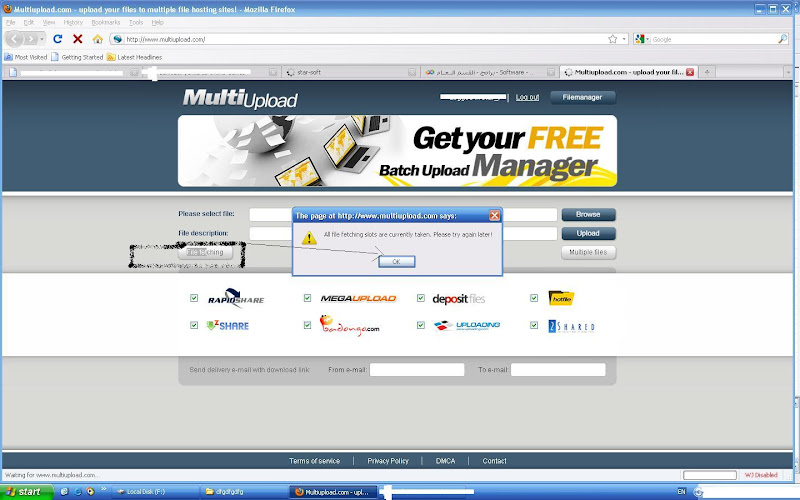Open the search engine selector dropdown

pos(642,39)
